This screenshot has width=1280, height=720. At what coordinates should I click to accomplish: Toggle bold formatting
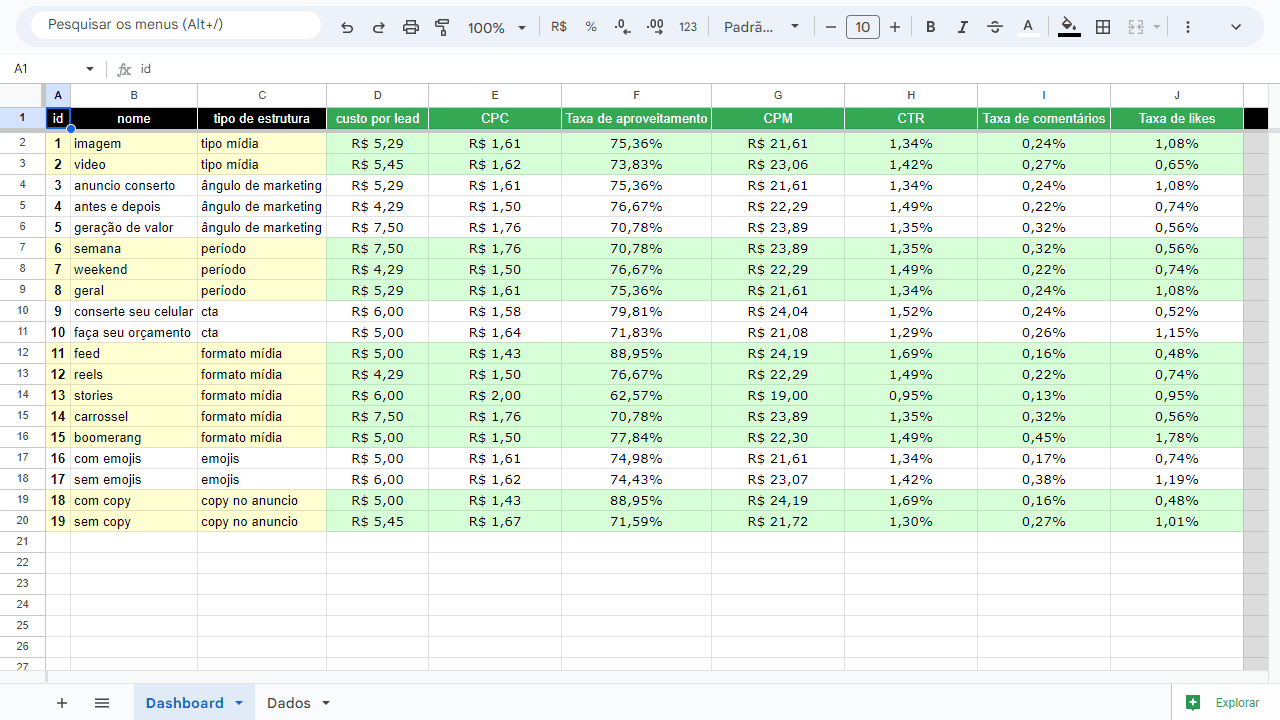931,27
